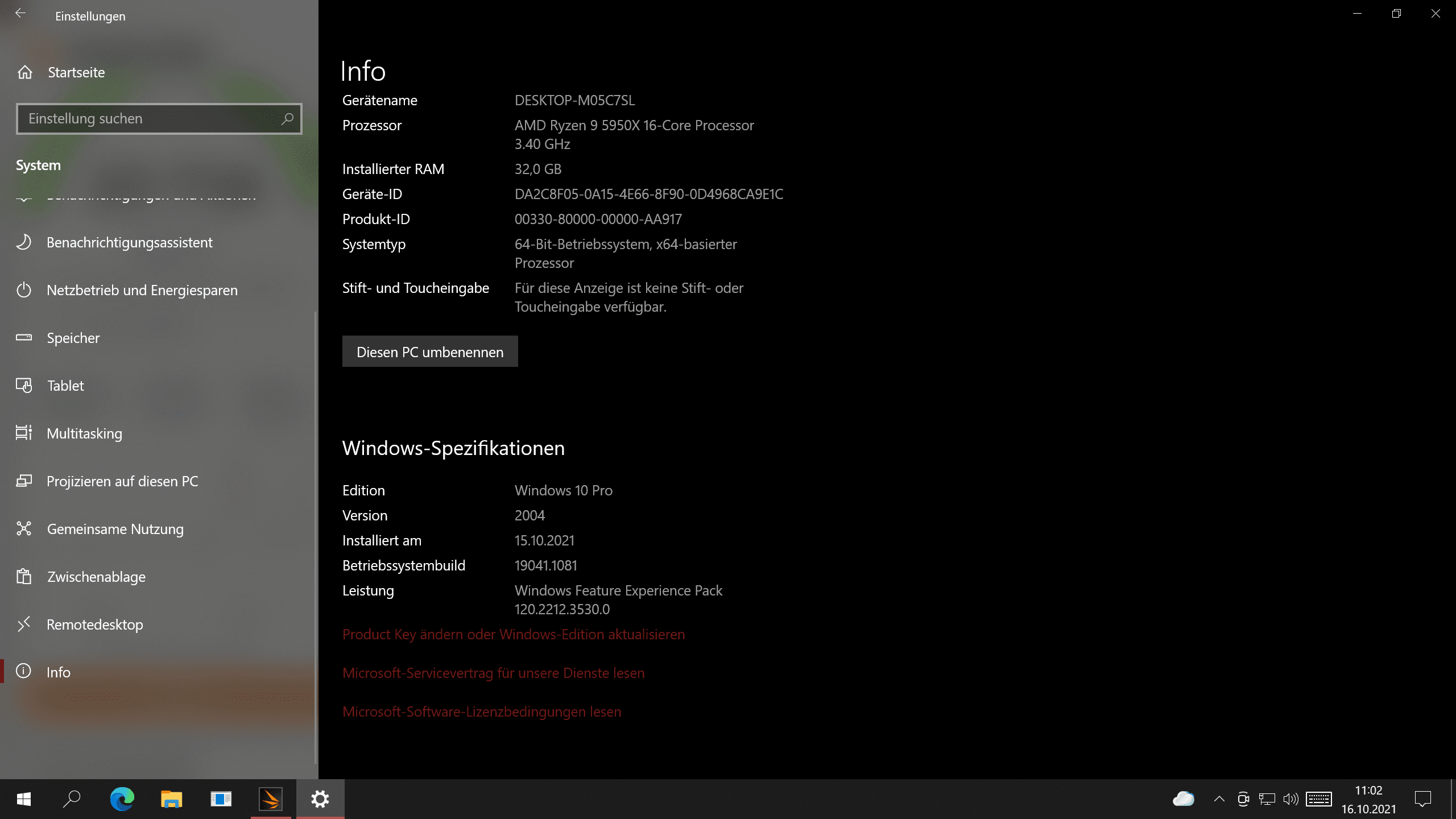1456x819 pixels.
Task: Click Show desktop strip at taskbar end
Action: pos(1453,799)
